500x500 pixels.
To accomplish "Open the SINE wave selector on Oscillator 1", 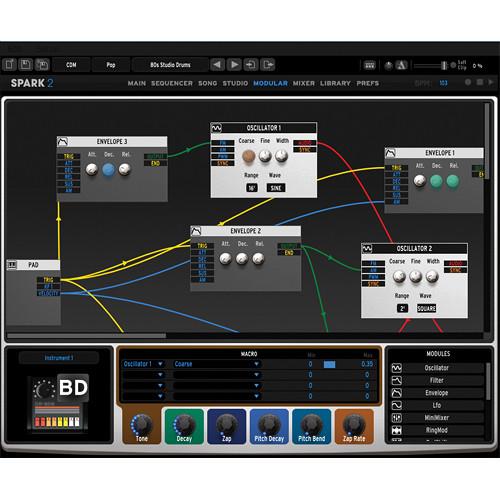I will coord(276,188).
